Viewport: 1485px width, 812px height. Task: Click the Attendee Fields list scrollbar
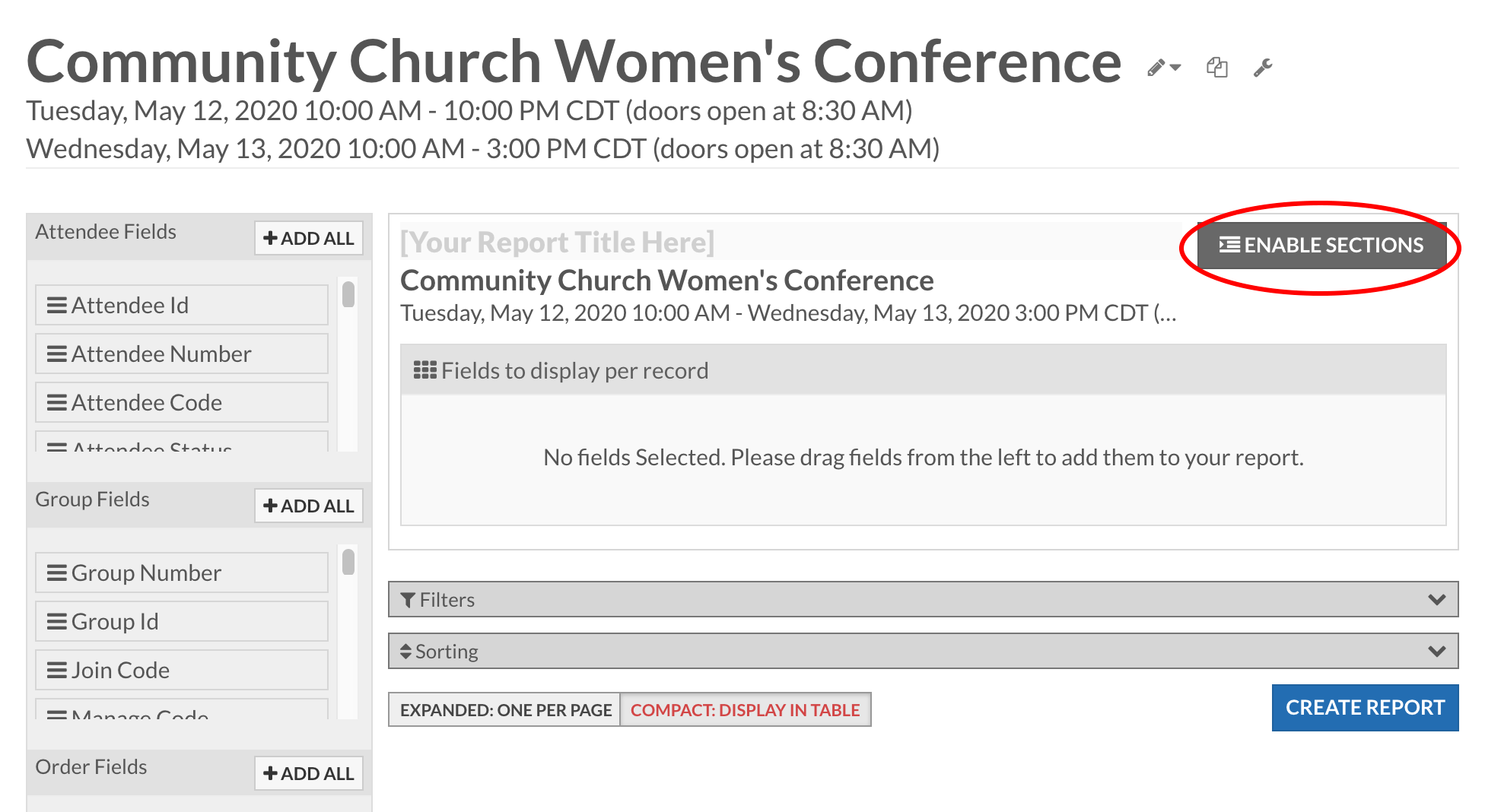point(348,293)
